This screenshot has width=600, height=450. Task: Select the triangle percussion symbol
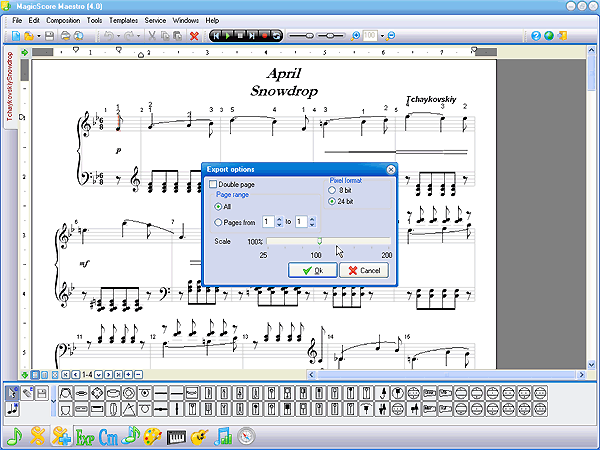click(129, 409)
